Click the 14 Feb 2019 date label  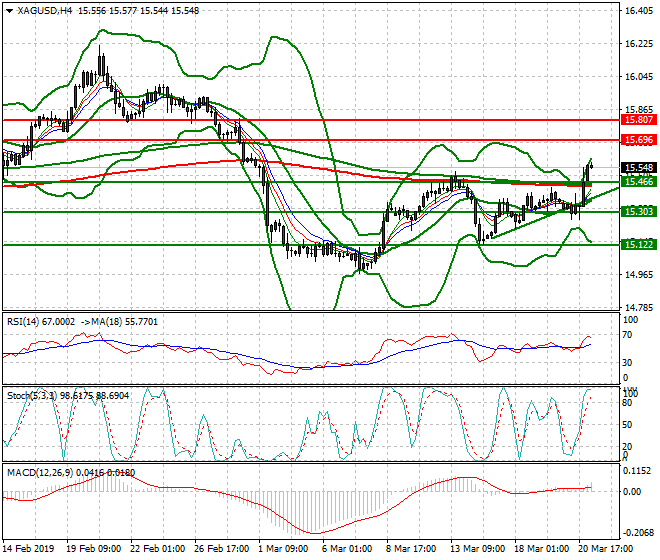[28, 549]
